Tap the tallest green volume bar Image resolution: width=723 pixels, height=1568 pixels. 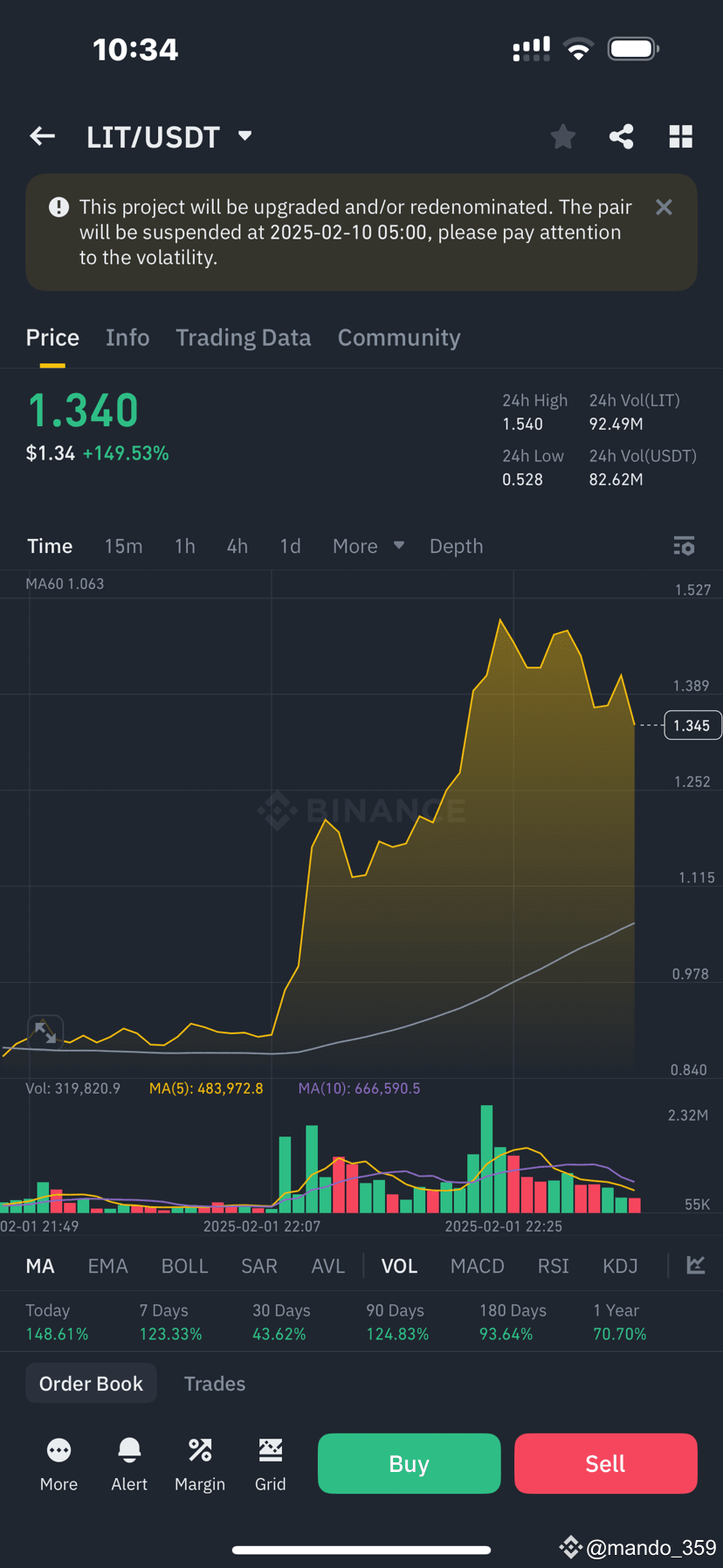tap(486, 1158)
